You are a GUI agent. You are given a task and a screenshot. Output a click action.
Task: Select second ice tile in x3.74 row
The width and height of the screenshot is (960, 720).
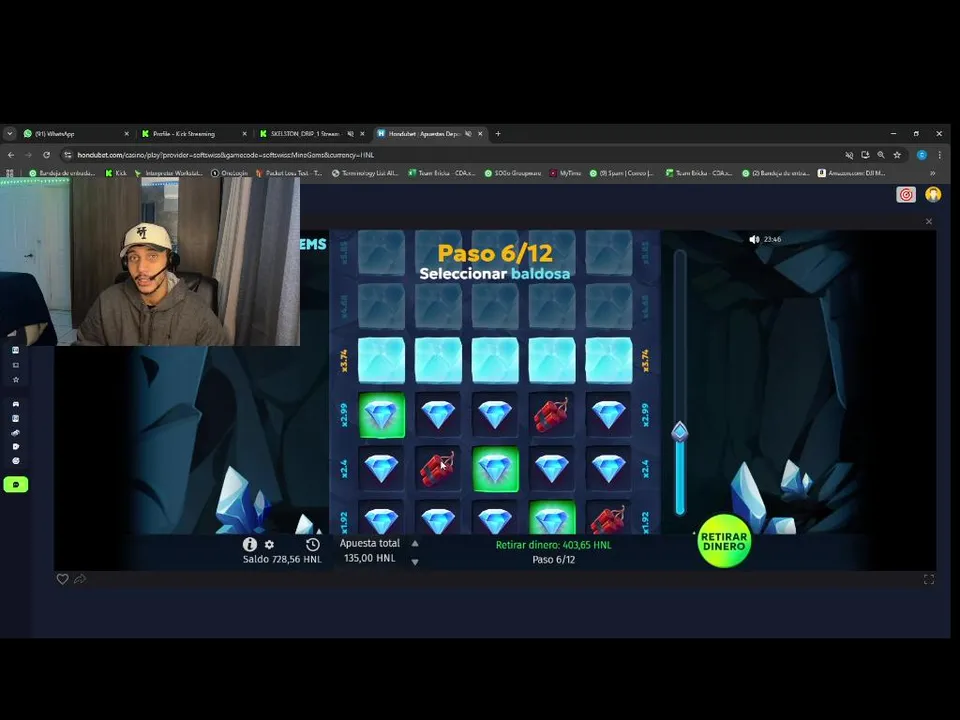[x=438, y=361]
